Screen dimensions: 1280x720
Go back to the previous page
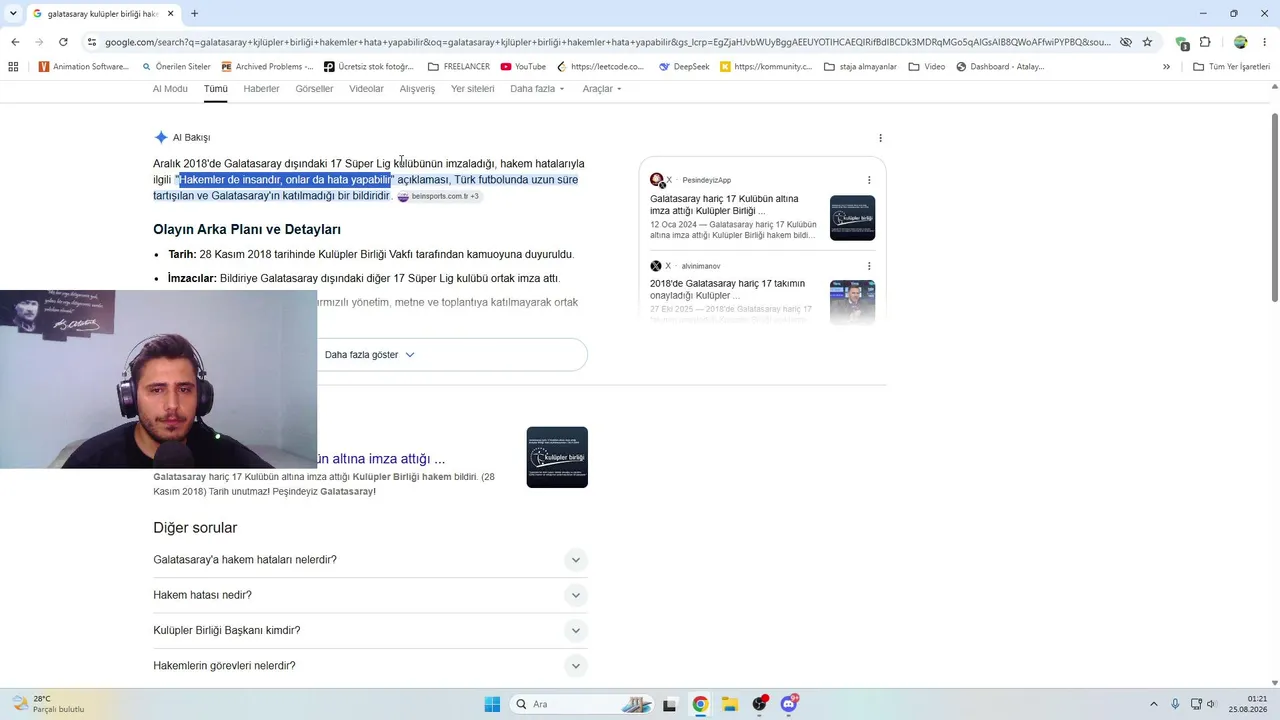pos(15,42)
